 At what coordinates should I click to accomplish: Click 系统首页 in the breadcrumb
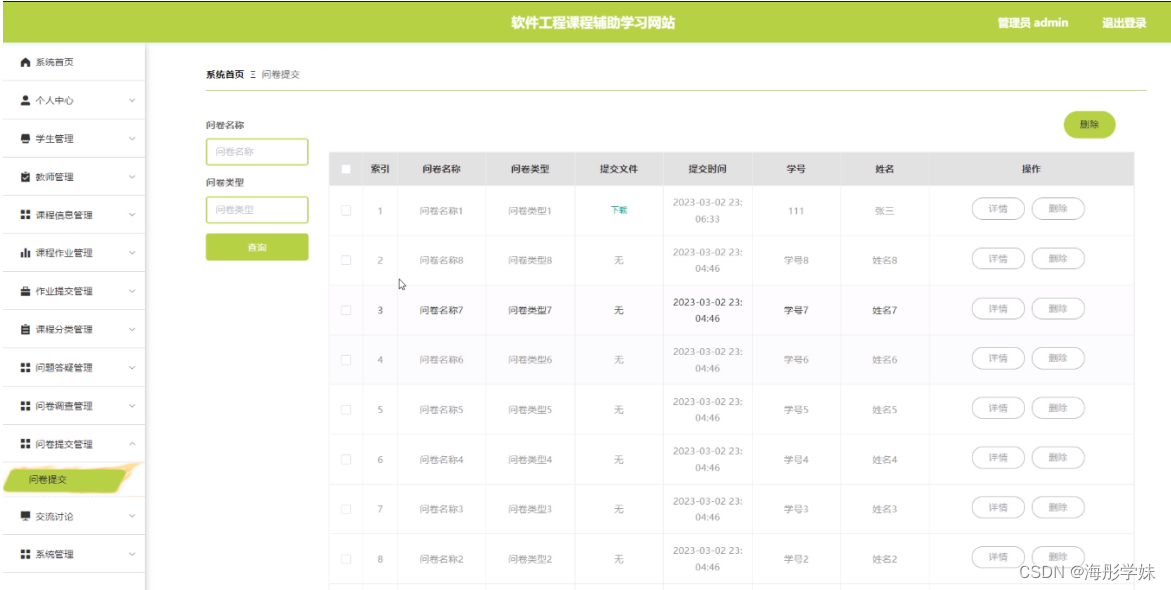point(225,75)
